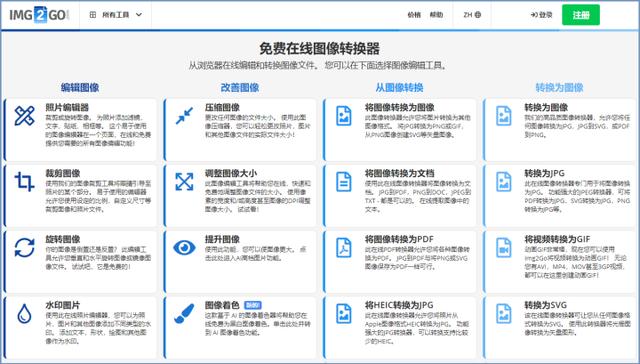Click the 从图像转换 column heading

tap(399, 87)
